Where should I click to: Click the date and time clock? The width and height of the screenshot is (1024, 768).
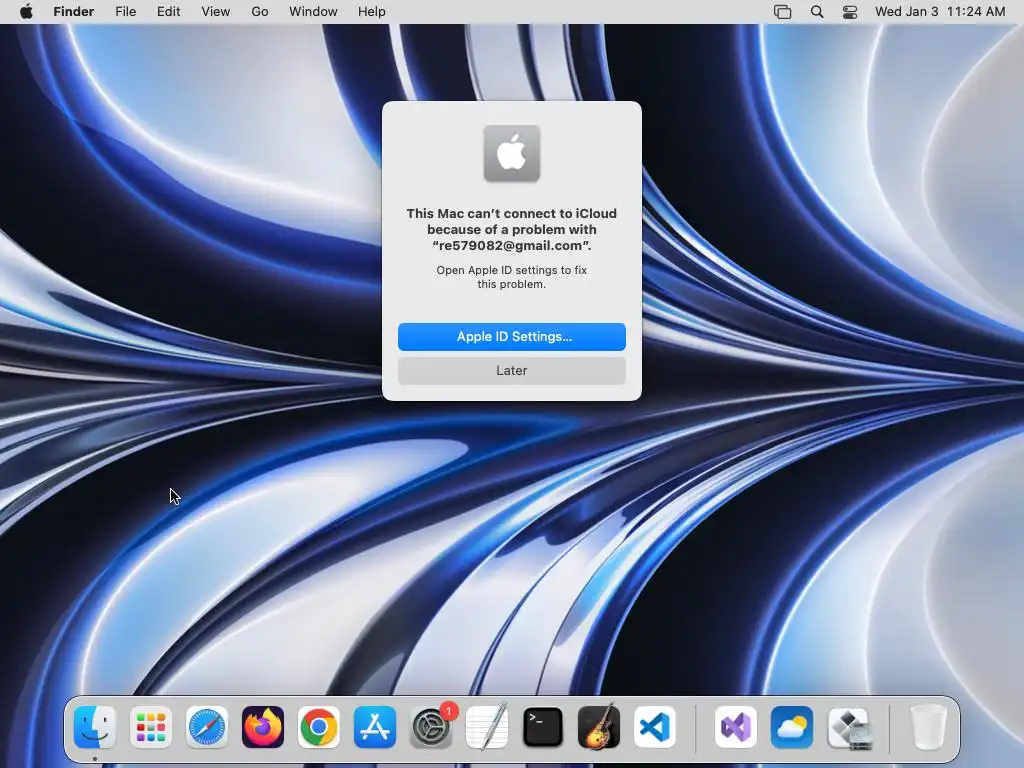940,11
